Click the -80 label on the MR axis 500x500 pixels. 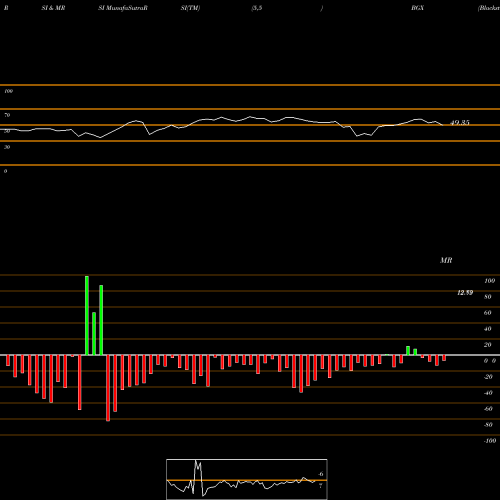488,425
